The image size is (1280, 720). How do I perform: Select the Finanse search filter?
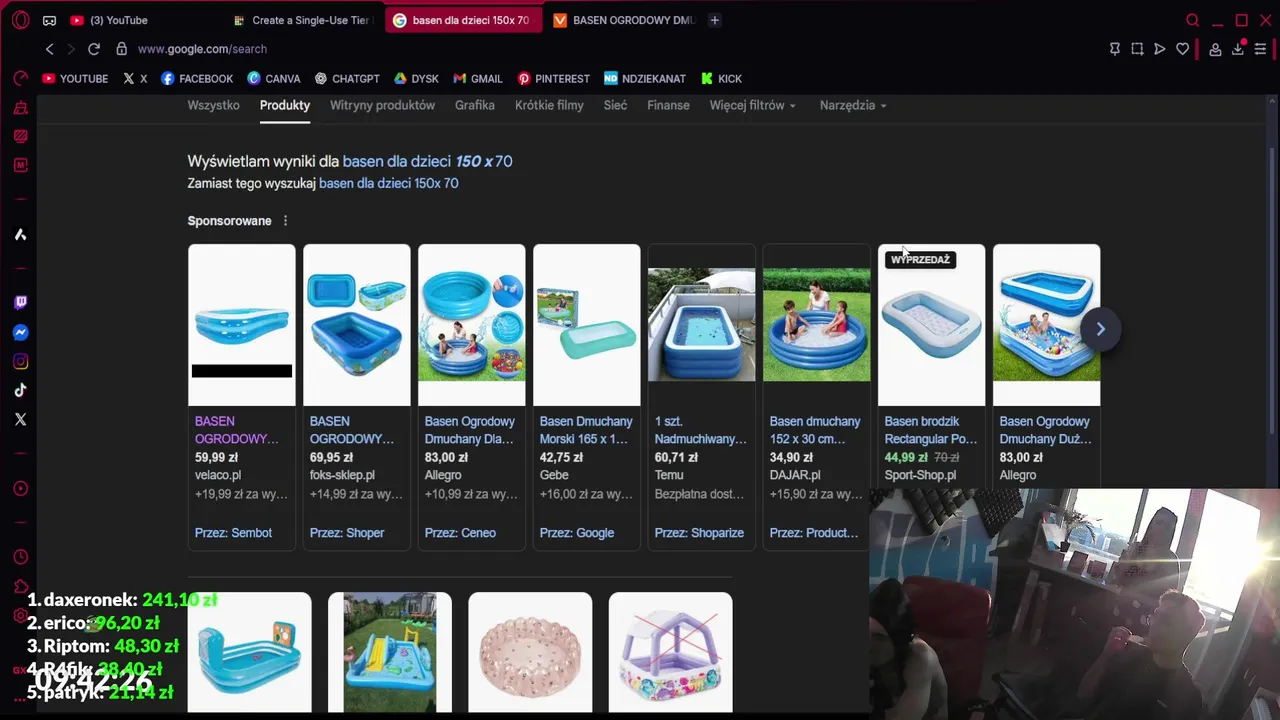[668, 105]
